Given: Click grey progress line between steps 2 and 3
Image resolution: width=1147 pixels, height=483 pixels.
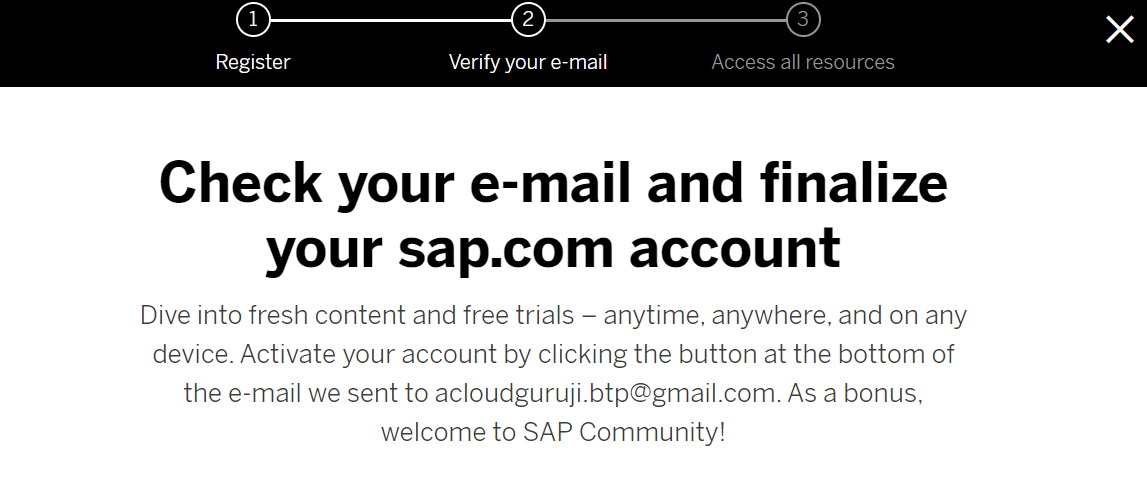Looking at the screenshot, I should point(665,19).
